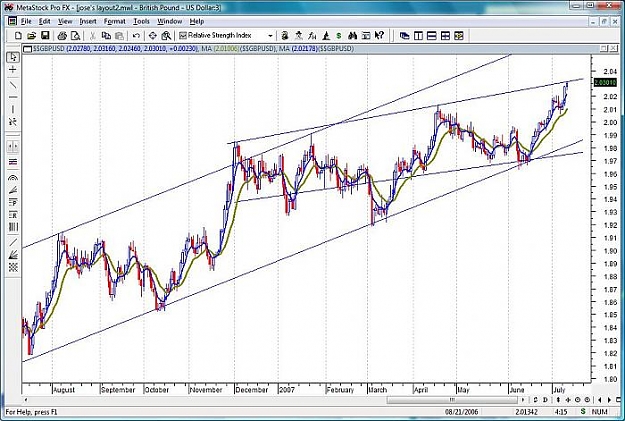Click the chart window icon left of $$GBPUSD
This screenshot has height=421, width=625.
click(x=28, y=49)
